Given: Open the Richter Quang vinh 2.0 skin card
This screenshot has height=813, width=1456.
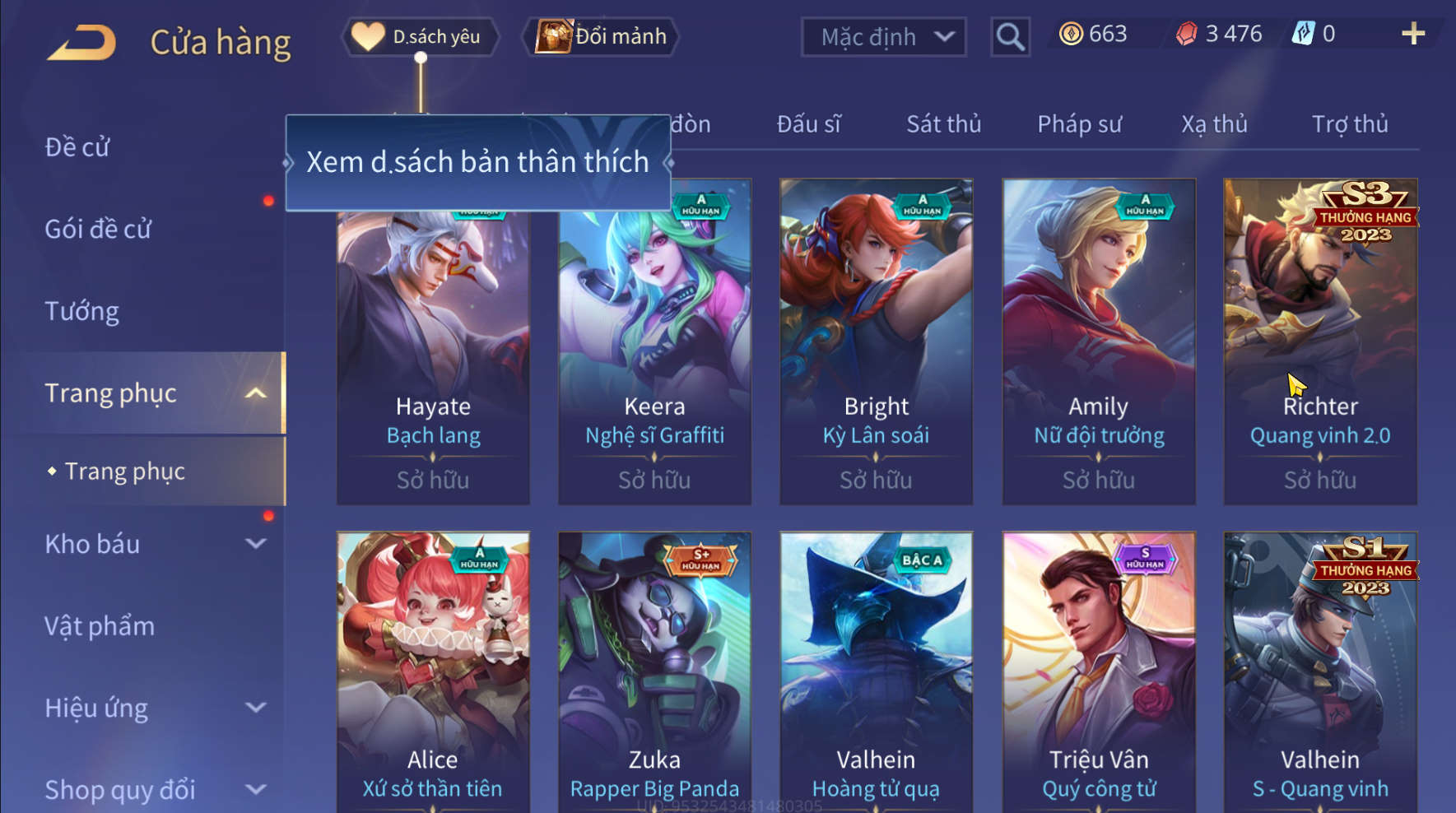Looking at the screenshot, I should [1320, 341].
